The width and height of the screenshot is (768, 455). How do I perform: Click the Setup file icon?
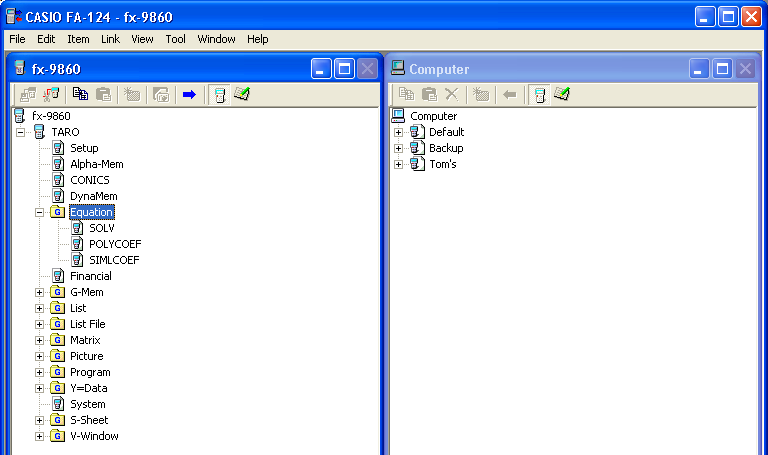58,148
